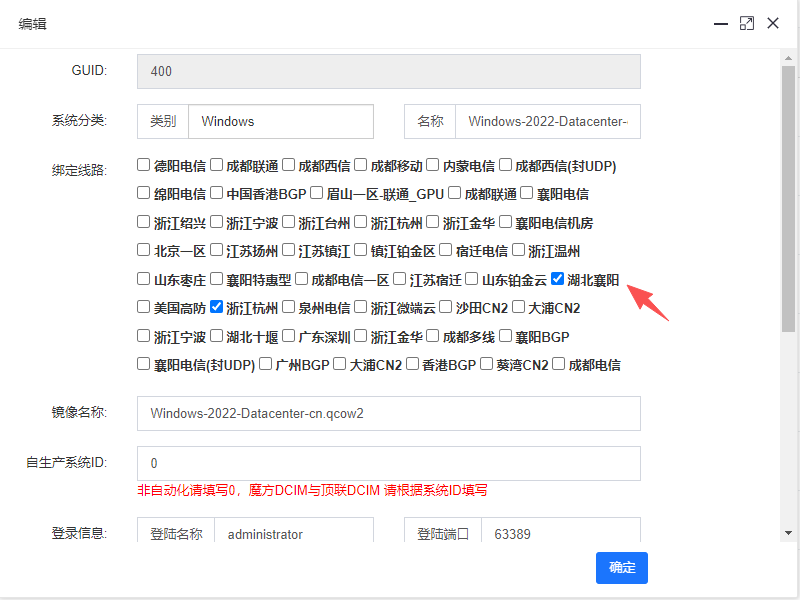
Task: Uncheck the selected 浙江杭州 line
Action: click(x=215, y=308)
